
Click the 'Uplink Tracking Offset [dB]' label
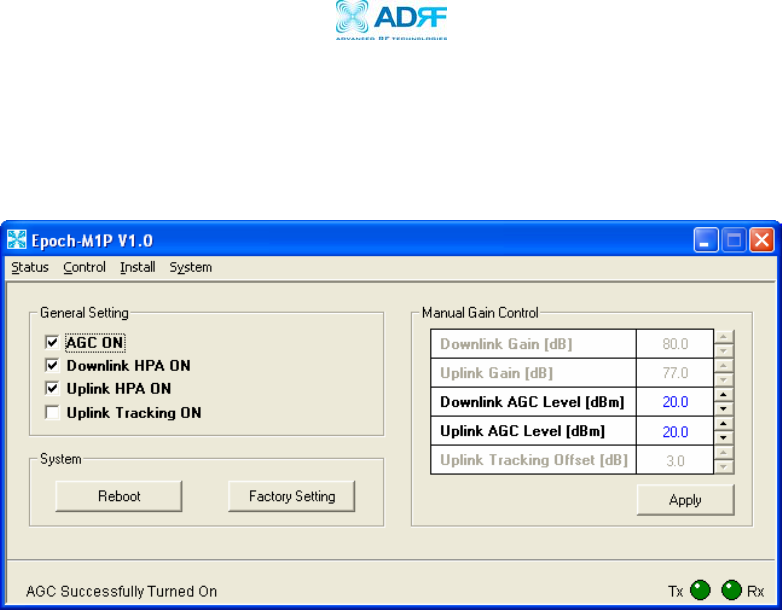coord(534,460)
